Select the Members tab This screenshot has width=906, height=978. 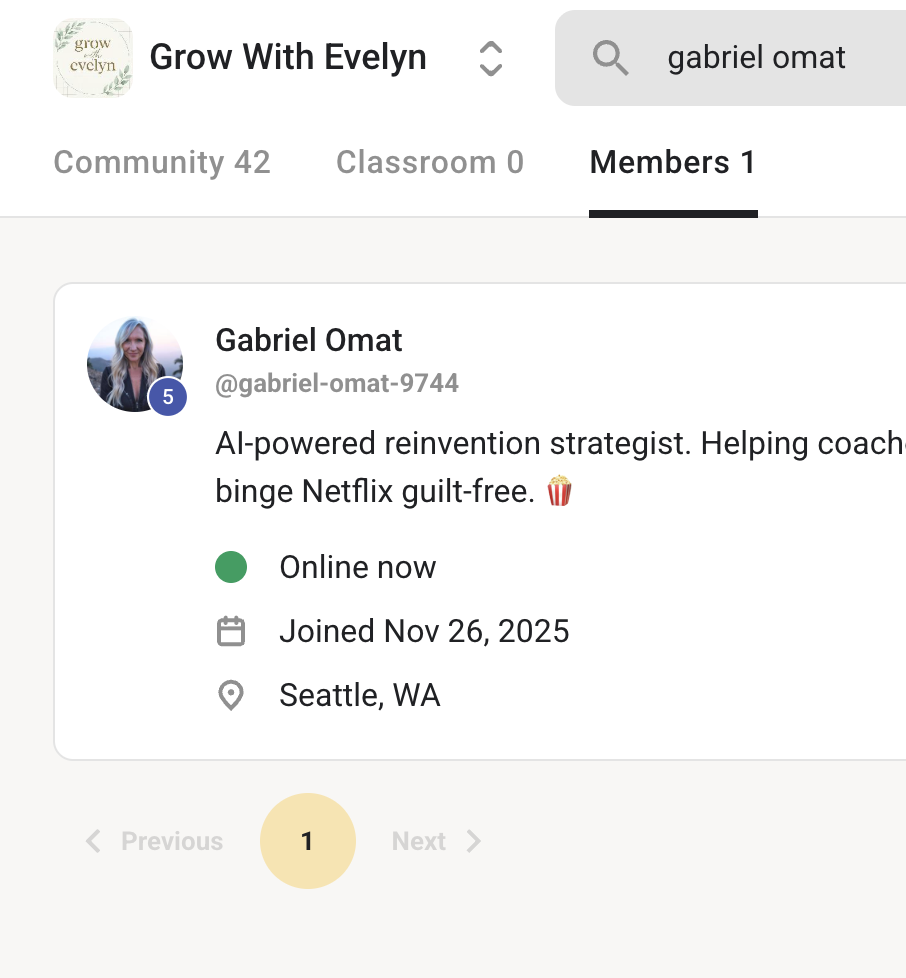[673, 162]
